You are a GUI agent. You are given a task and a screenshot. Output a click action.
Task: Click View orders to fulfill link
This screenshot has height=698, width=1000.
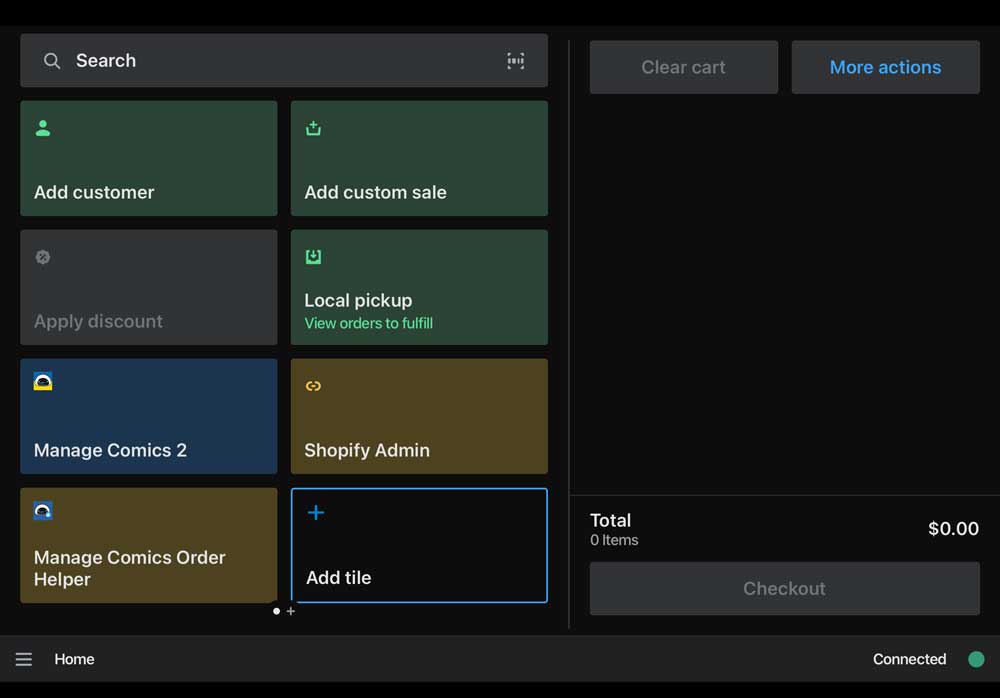tap(369, 323)
